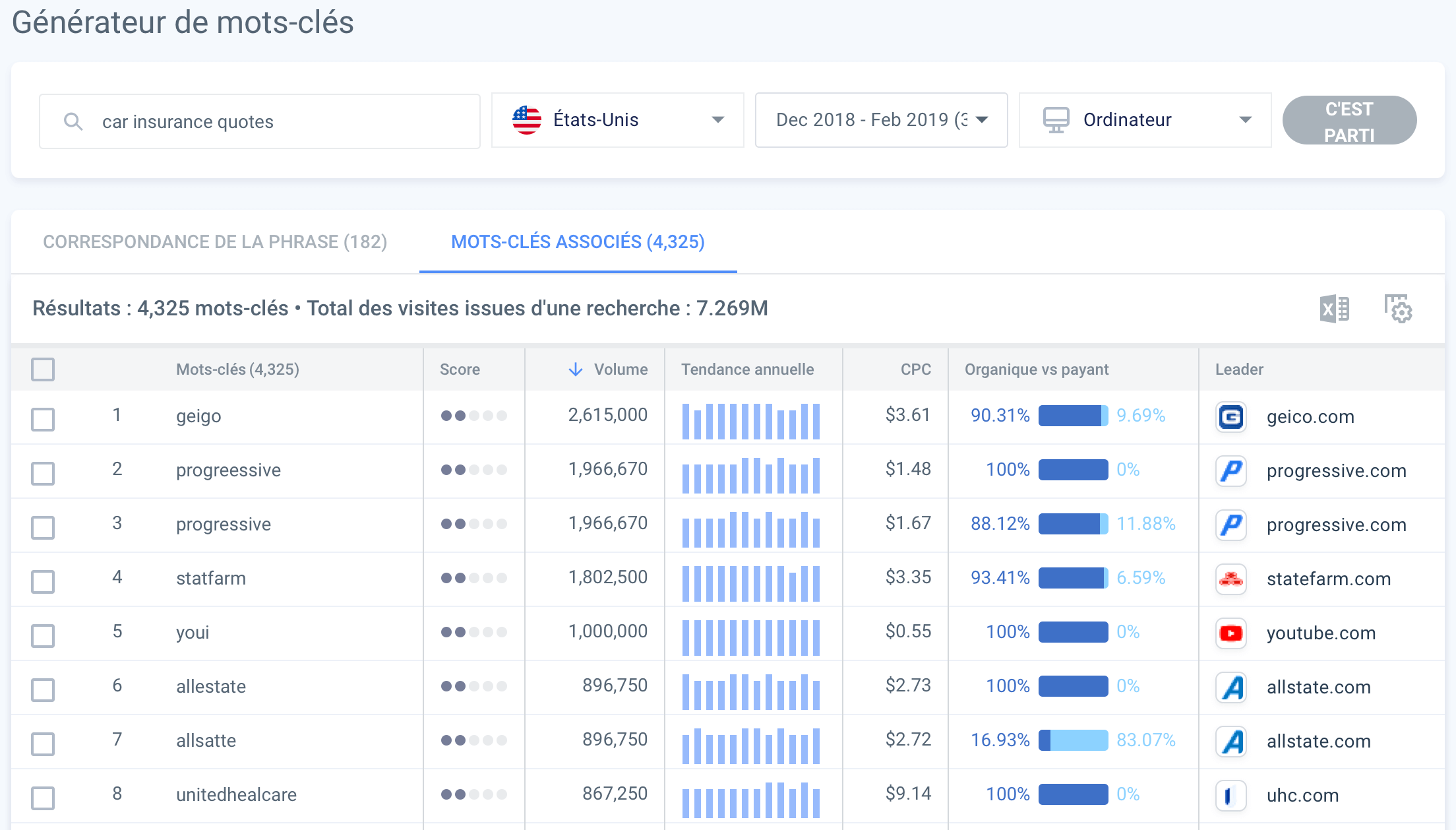The width and height of the screenshot is (1456, 830).
Task: Select all keywords via header checkbox
Action: tap(43, 369)
